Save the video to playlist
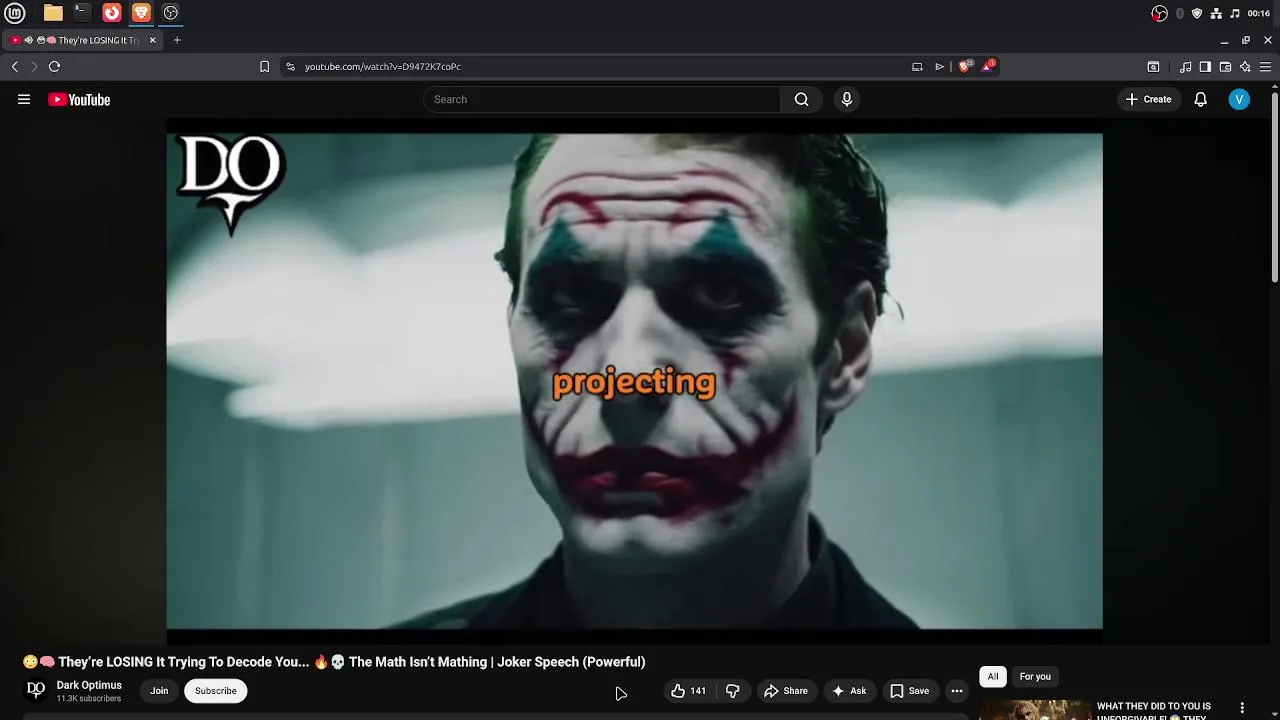Screen dimensions: 1280x720 909,691
